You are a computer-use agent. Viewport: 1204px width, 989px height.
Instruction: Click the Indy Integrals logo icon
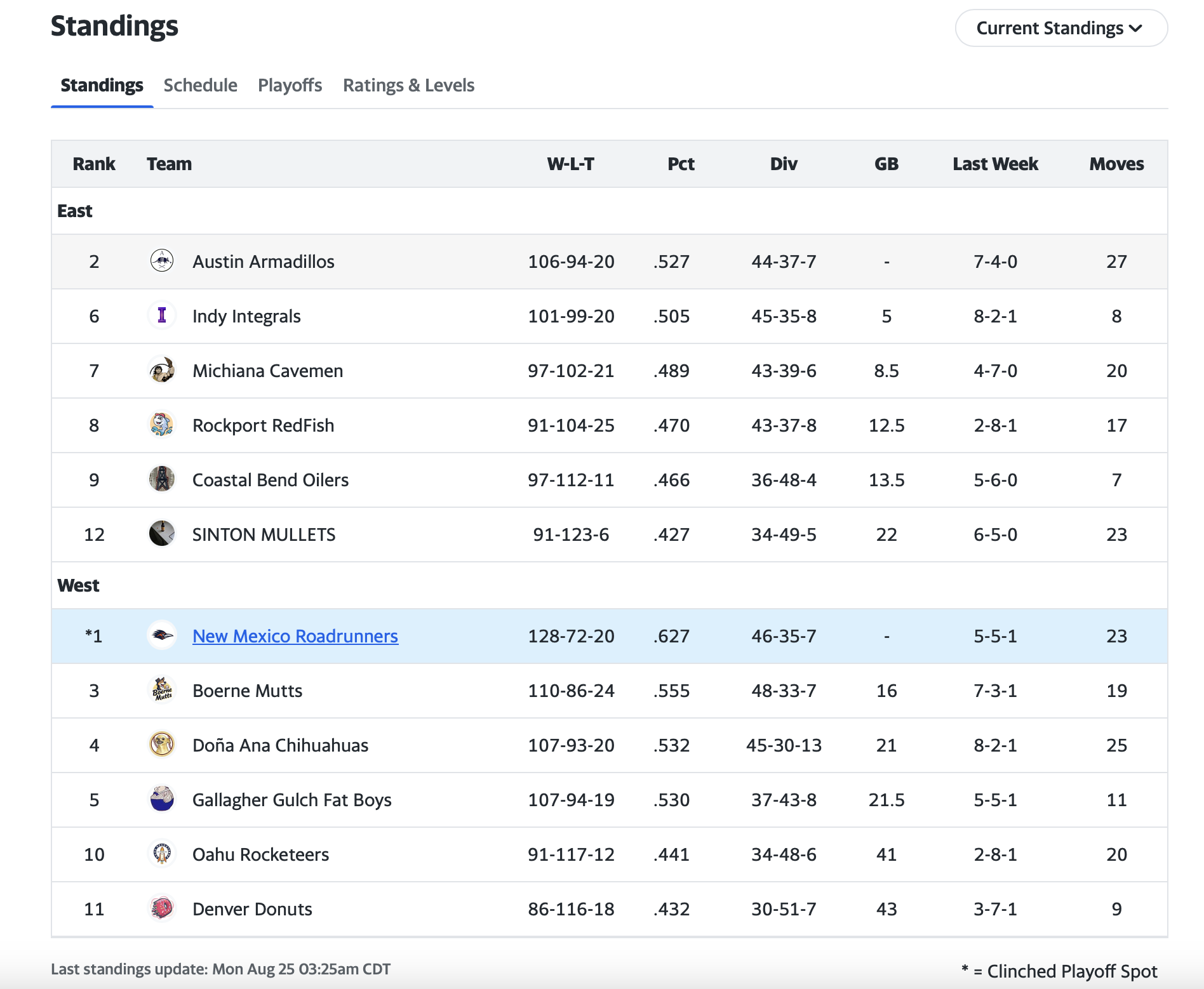[162, 315]
